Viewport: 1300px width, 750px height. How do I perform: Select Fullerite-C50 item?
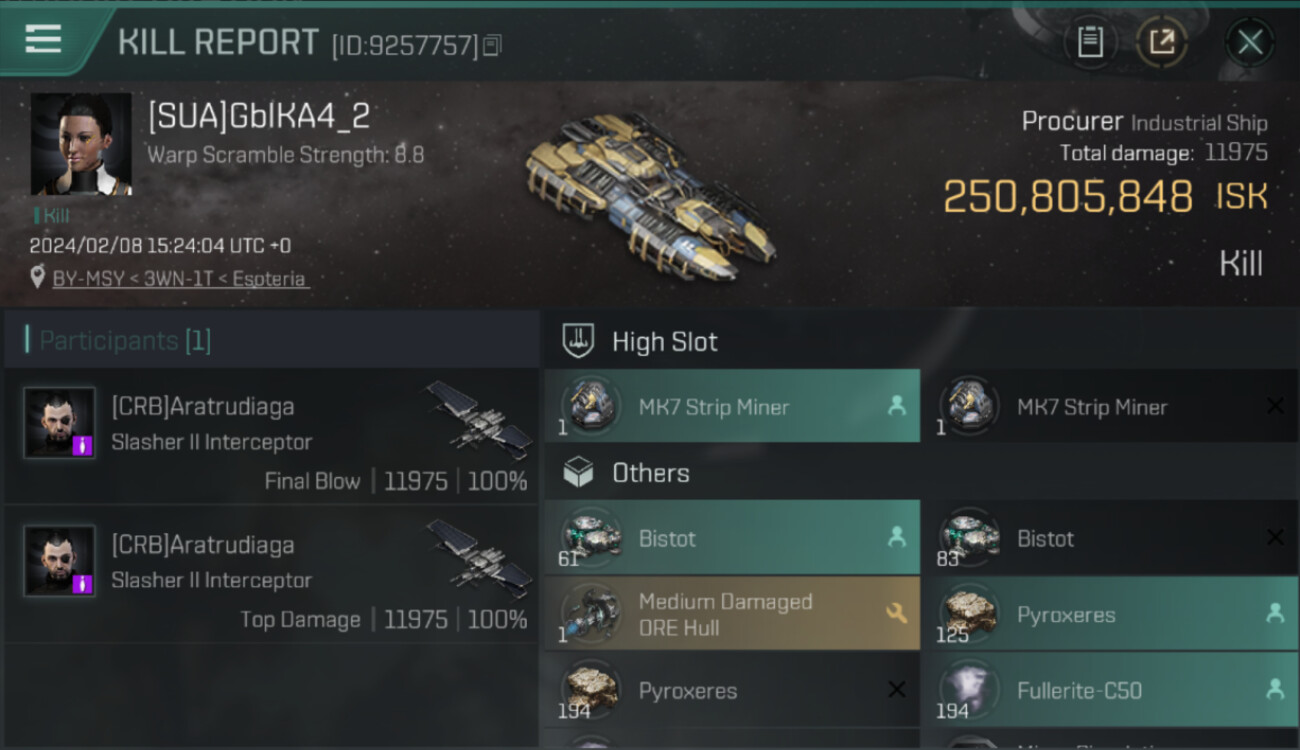(x=1110, y=690)
